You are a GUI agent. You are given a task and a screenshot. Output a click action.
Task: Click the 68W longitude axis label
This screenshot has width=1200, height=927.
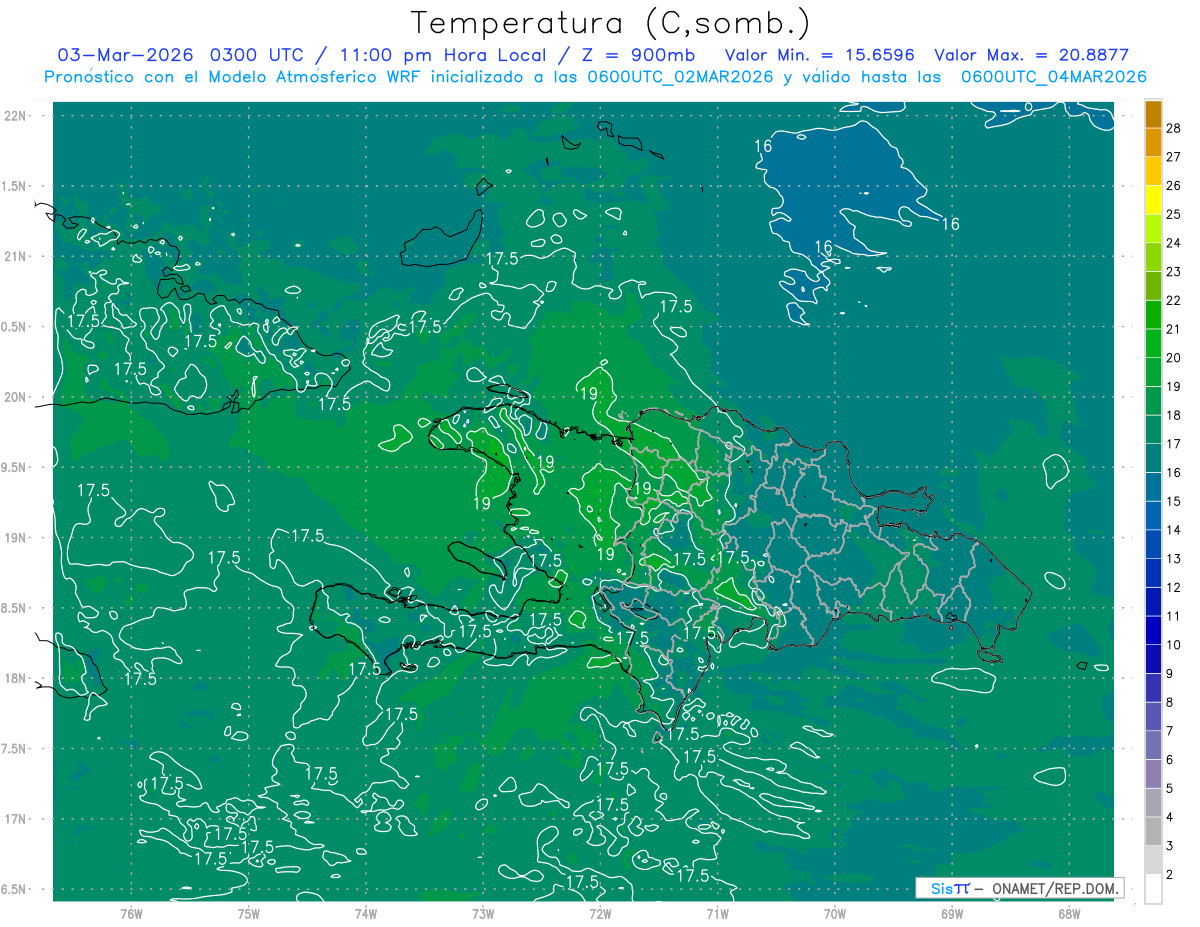pos(1069,913)
